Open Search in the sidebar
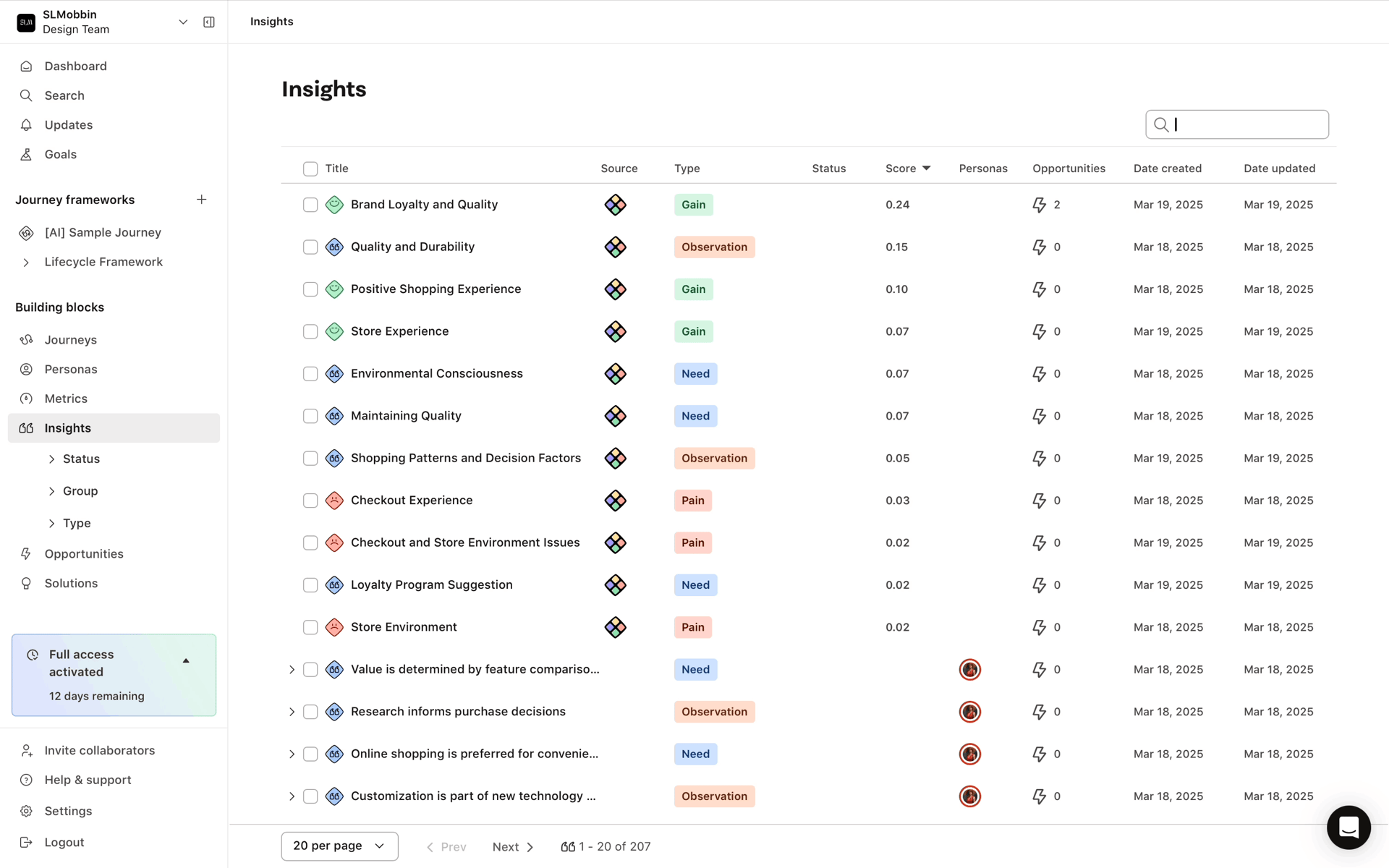 click(x=64, y=95)
